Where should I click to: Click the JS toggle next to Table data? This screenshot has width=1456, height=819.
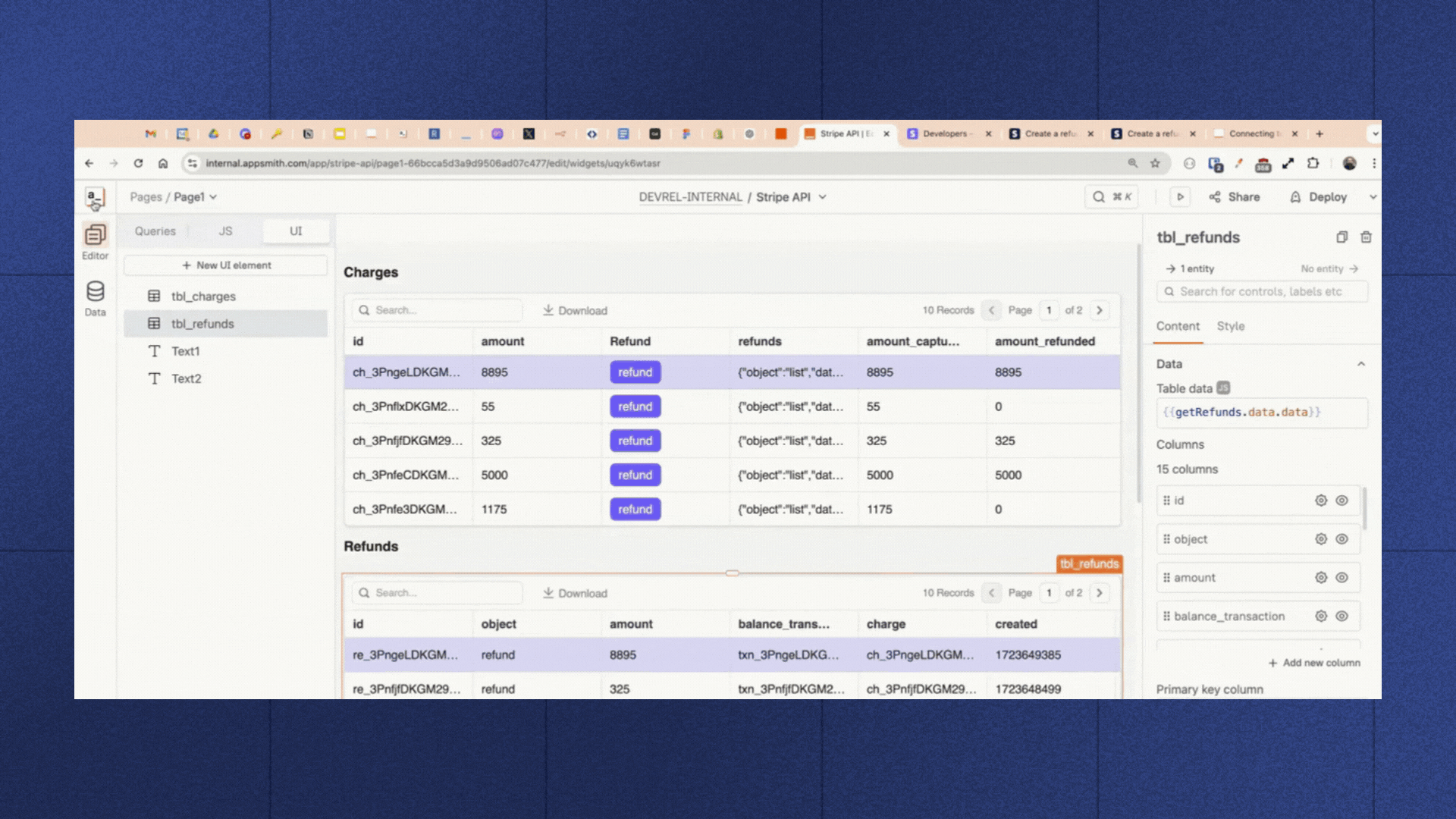[1222, 388]
